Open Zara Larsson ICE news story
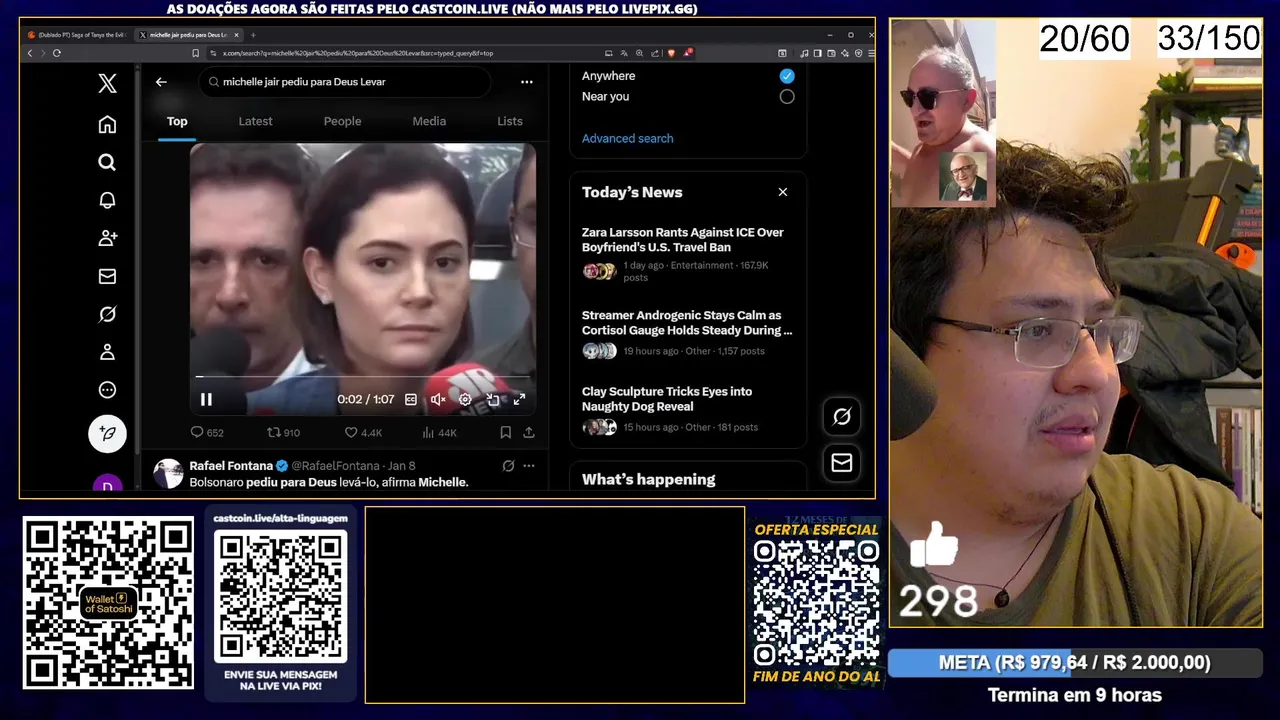This screenshot has width=1280, height=720. [x=688, y=254]
